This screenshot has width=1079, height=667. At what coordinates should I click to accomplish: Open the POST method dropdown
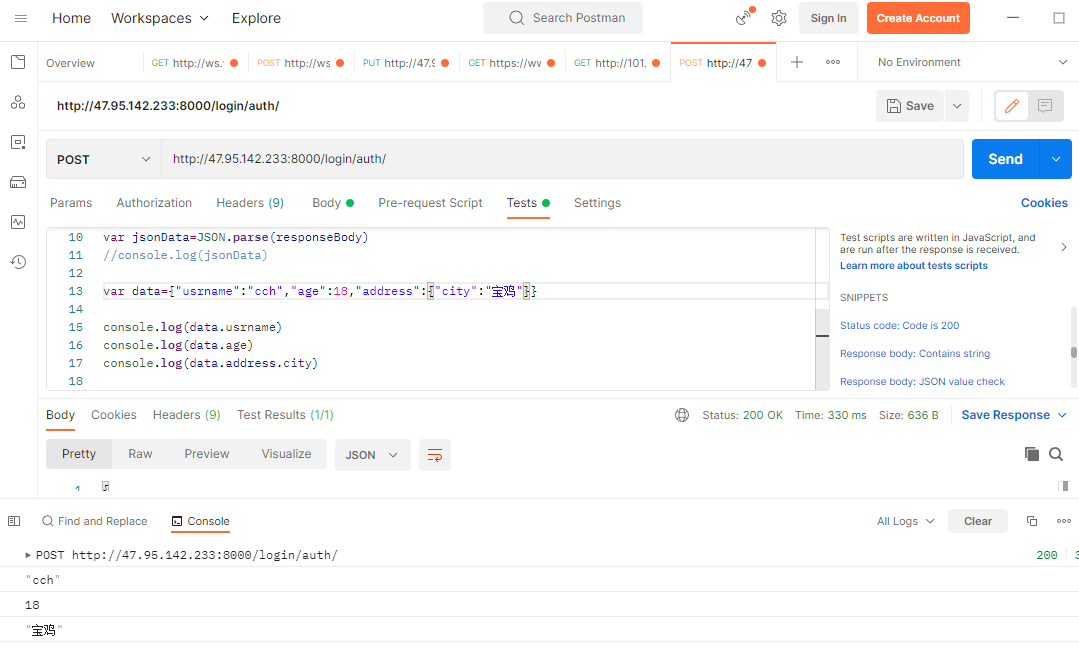103,159
